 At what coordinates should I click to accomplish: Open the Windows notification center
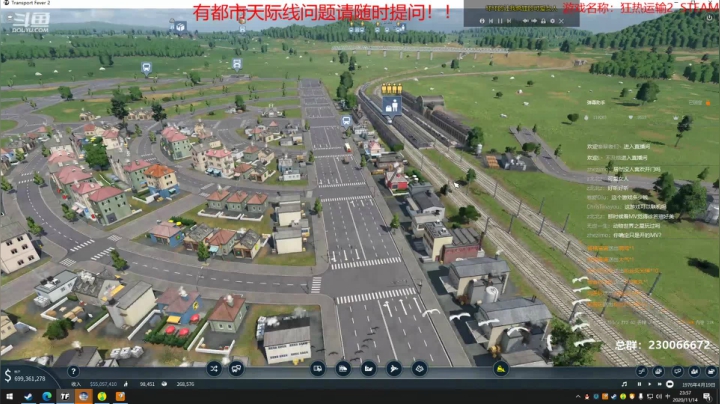pos(708,396)
